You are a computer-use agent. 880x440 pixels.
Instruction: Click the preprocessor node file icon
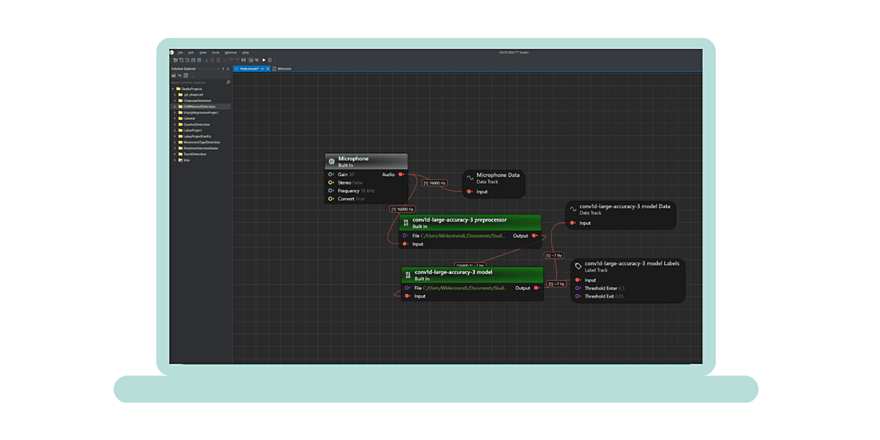click(407, 222)
